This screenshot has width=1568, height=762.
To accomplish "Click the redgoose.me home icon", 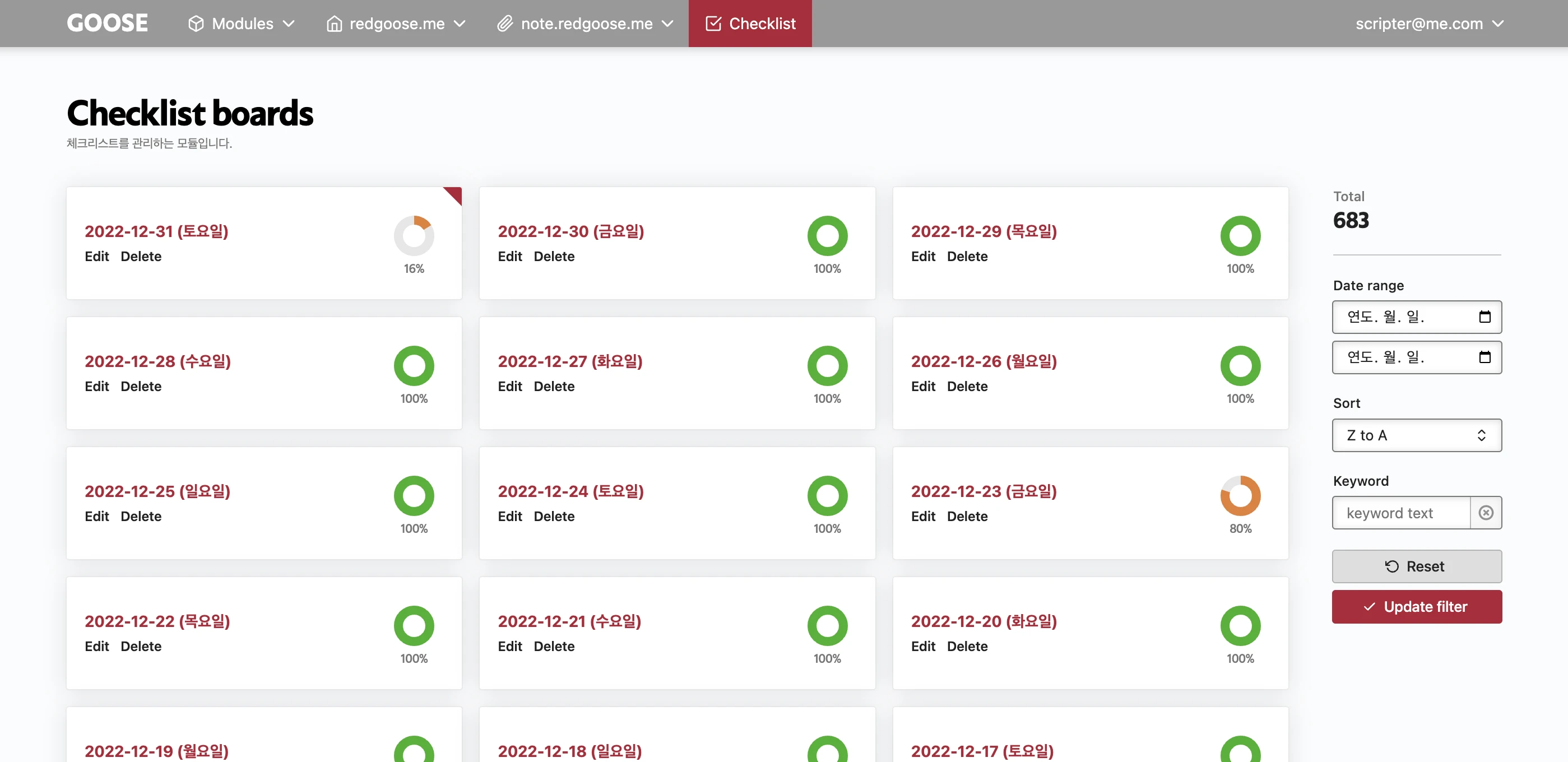I will point(334,24).
